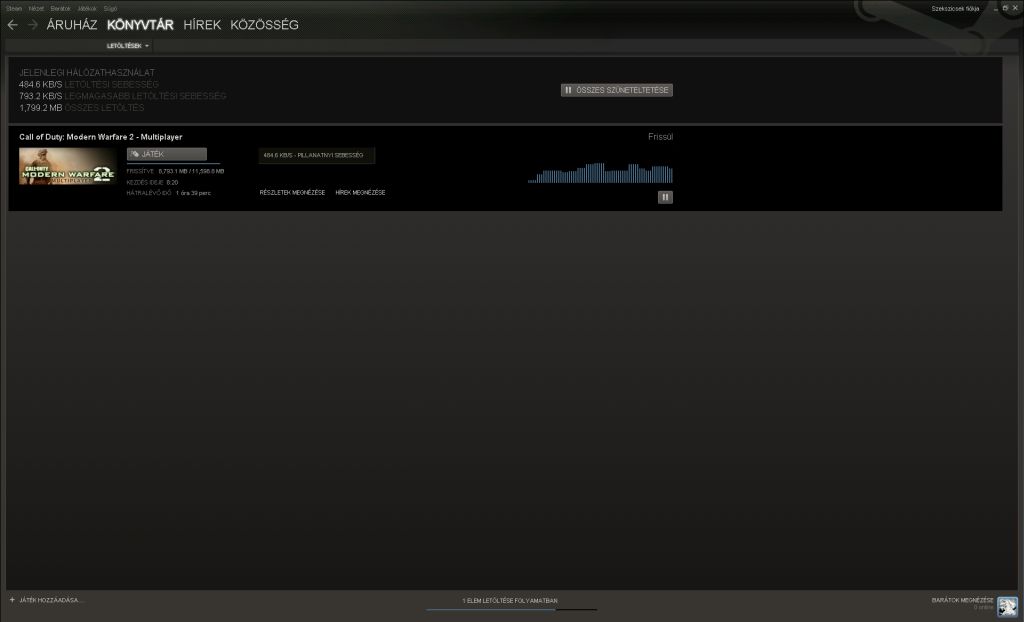
Task: Click the Frissül status text
Action: pos(660,137)
